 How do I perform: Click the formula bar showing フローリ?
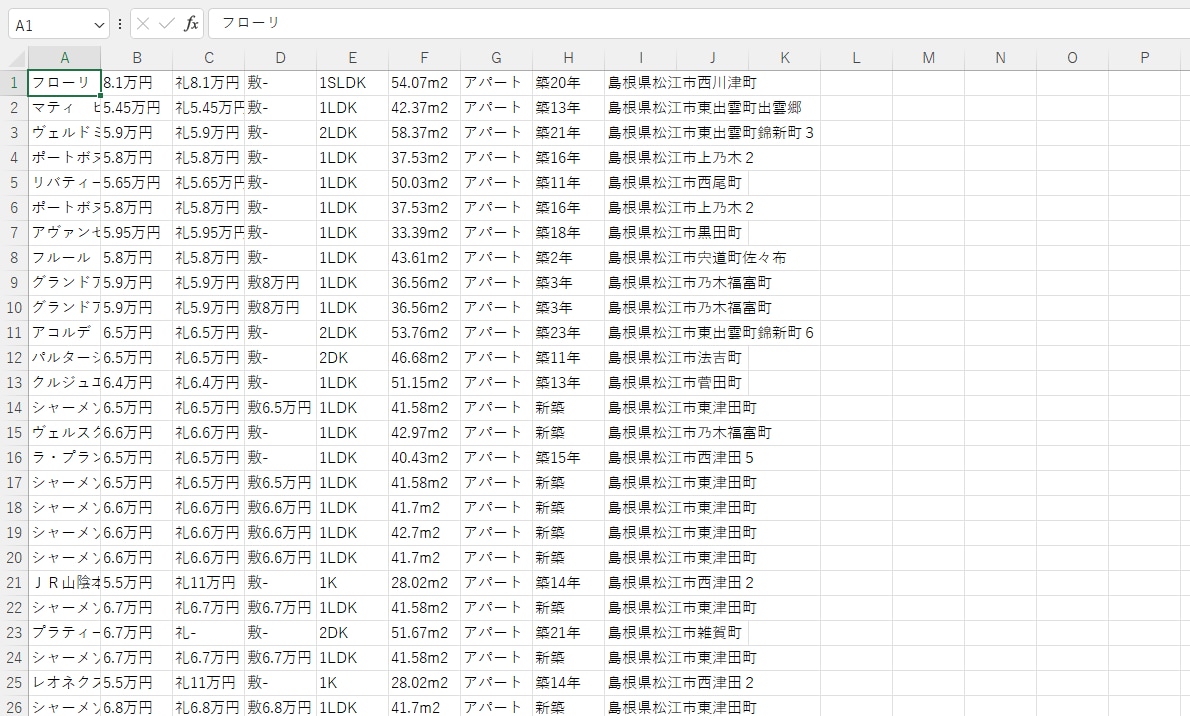[698, 24]
